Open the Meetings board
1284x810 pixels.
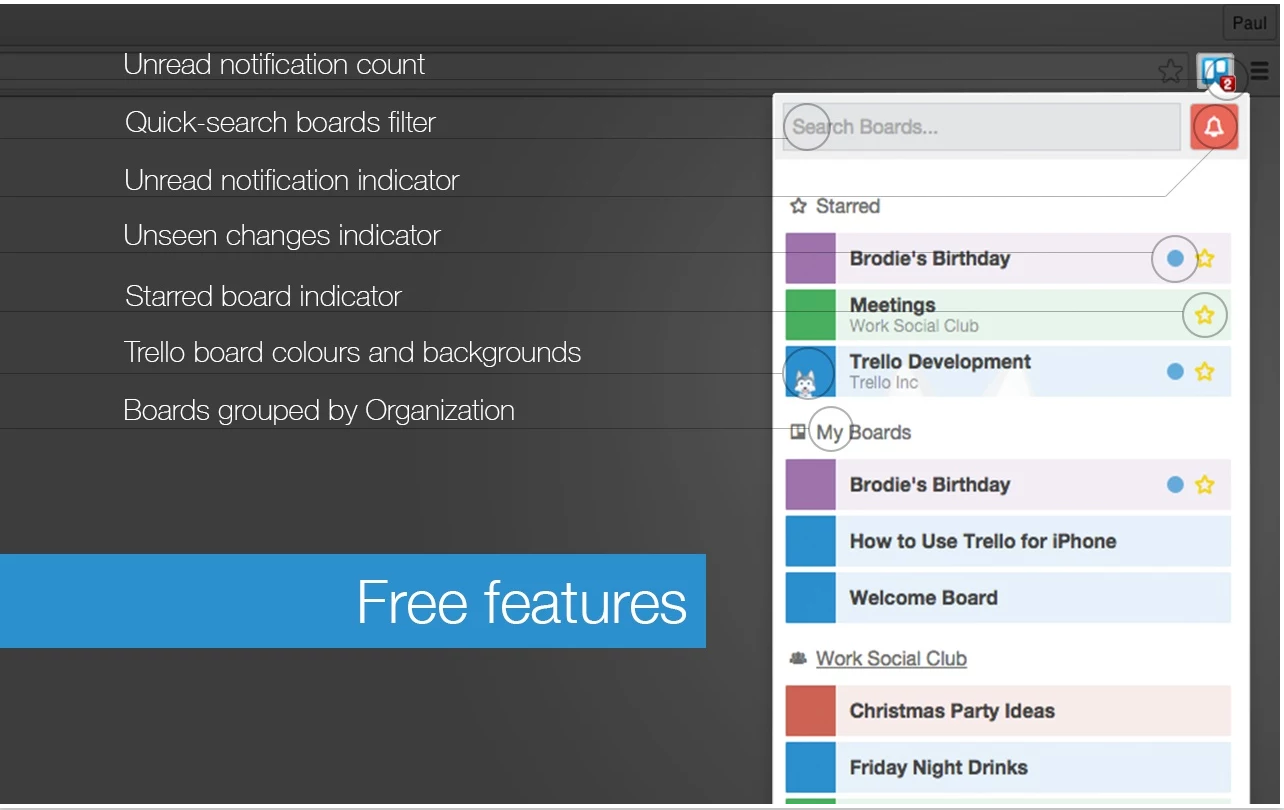pos(1008,315)
